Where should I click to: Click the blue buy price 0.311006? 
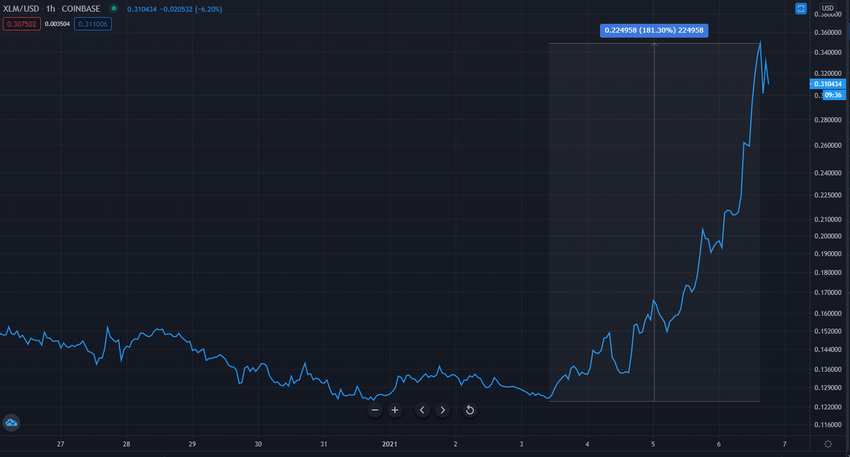(x=93, y=24)
